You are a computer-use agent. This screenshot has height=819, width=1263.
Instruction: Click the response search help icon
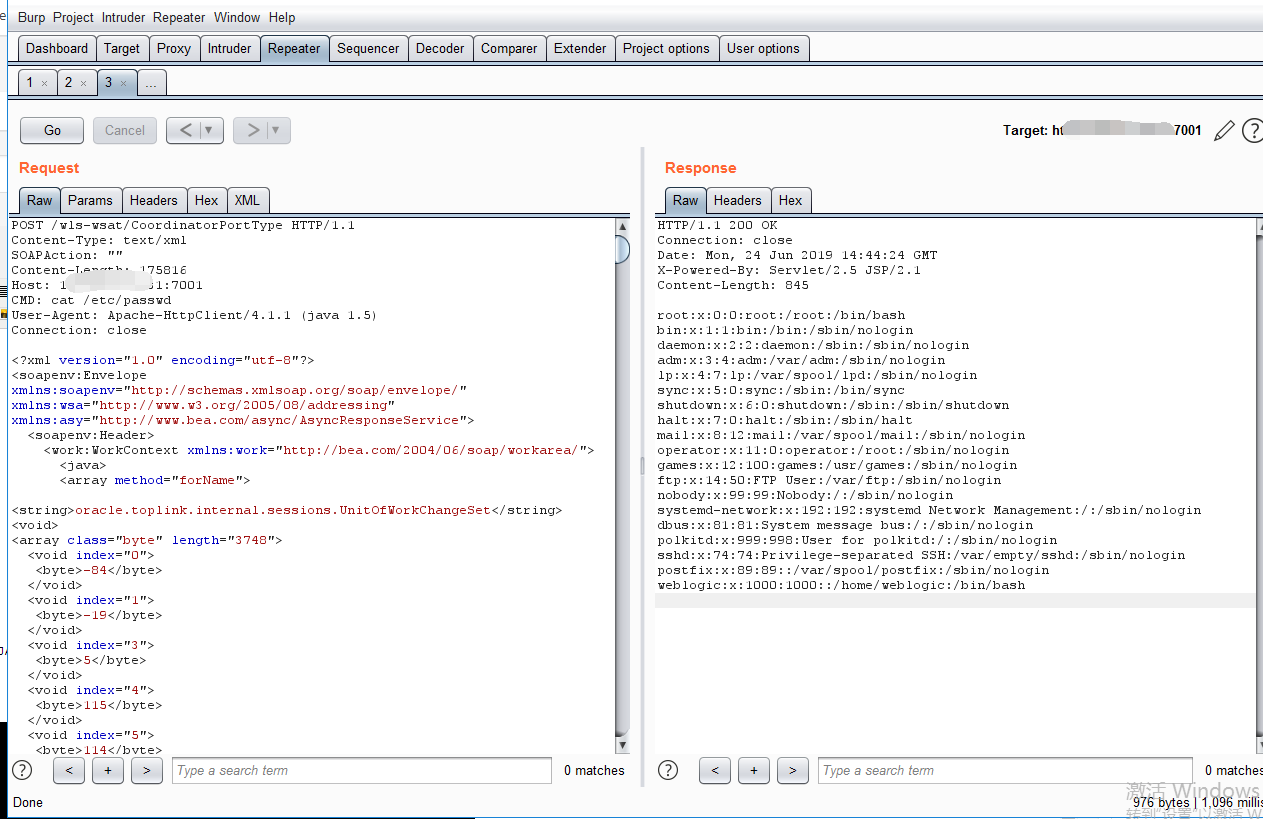668,770
